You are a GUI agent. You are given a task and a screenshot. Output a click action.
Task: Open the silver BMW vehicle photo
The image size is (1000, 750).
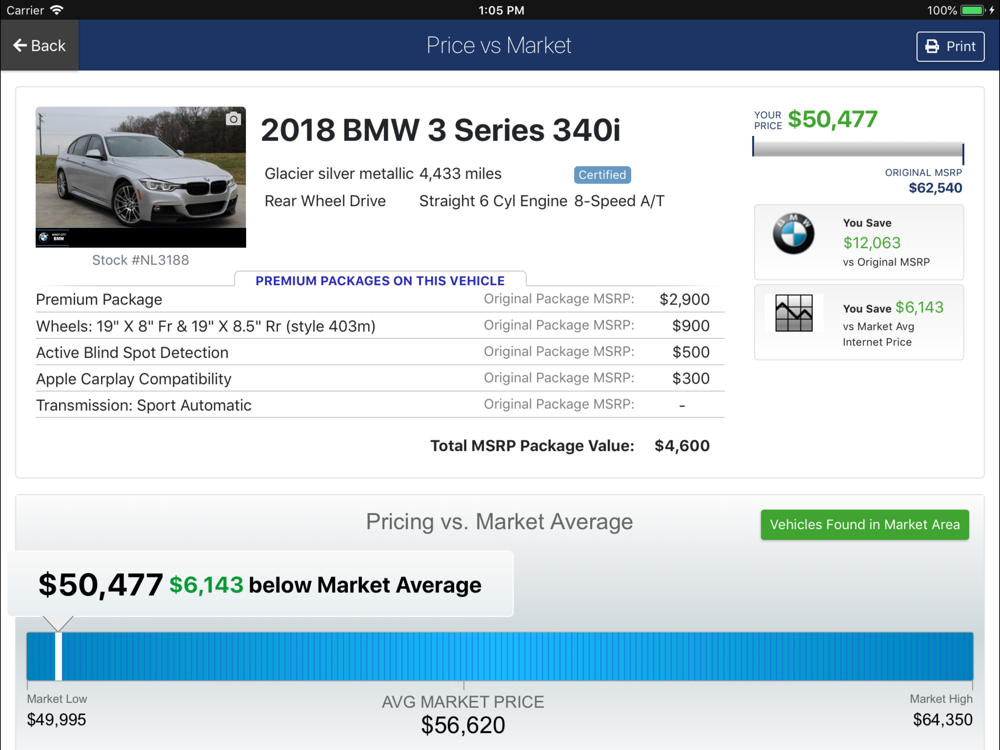141,177
